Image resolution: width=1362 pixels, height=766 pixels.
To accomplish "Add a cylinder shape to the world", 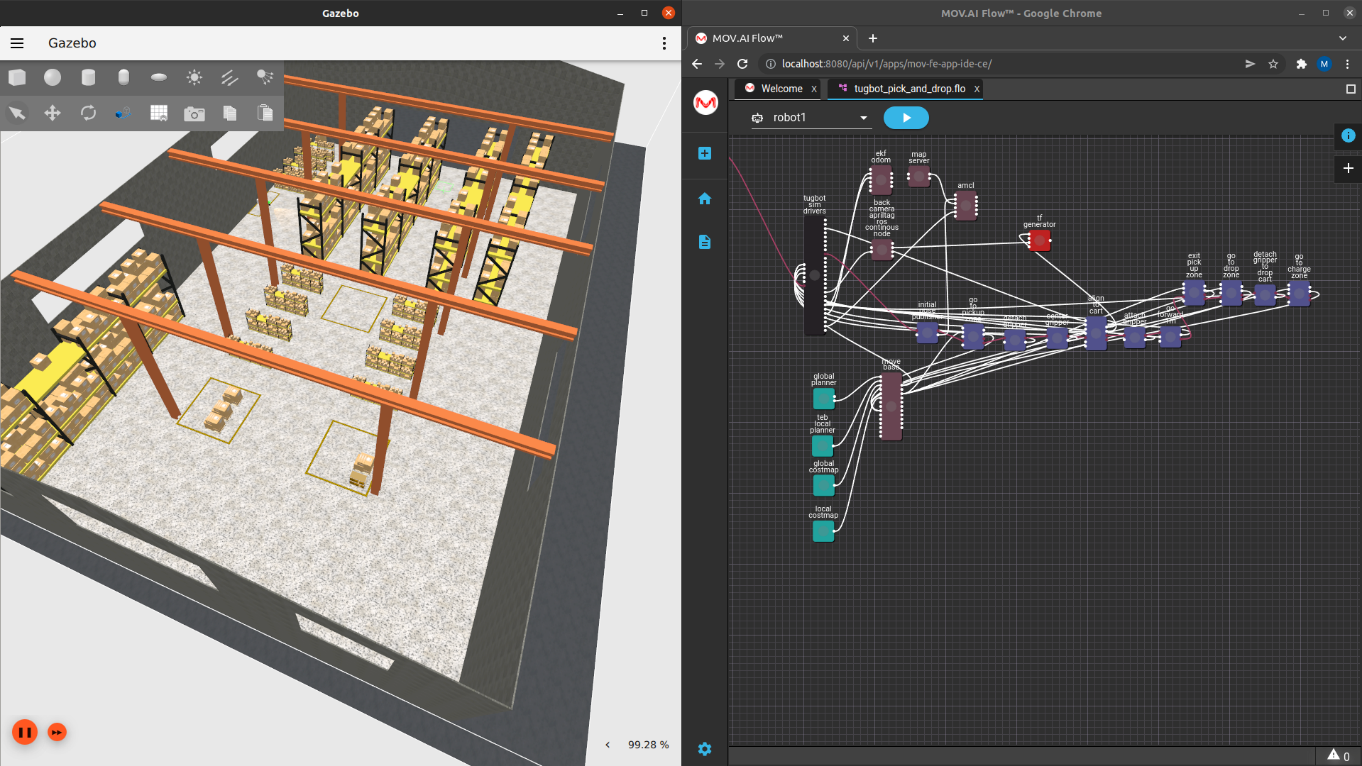I will [88, 78].
